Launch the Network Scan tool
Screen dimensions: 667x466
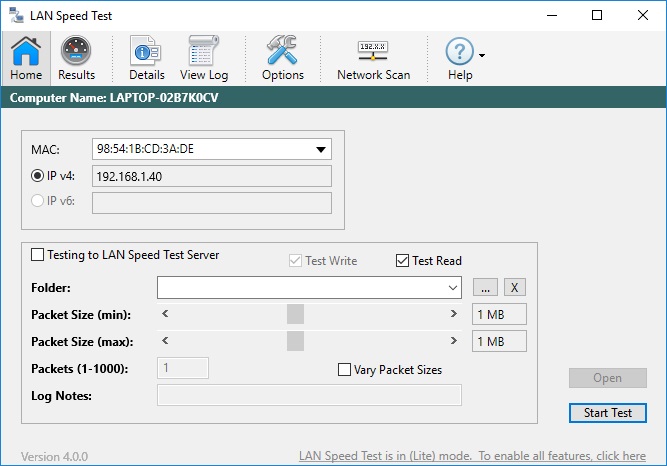[x=373, y=58]
